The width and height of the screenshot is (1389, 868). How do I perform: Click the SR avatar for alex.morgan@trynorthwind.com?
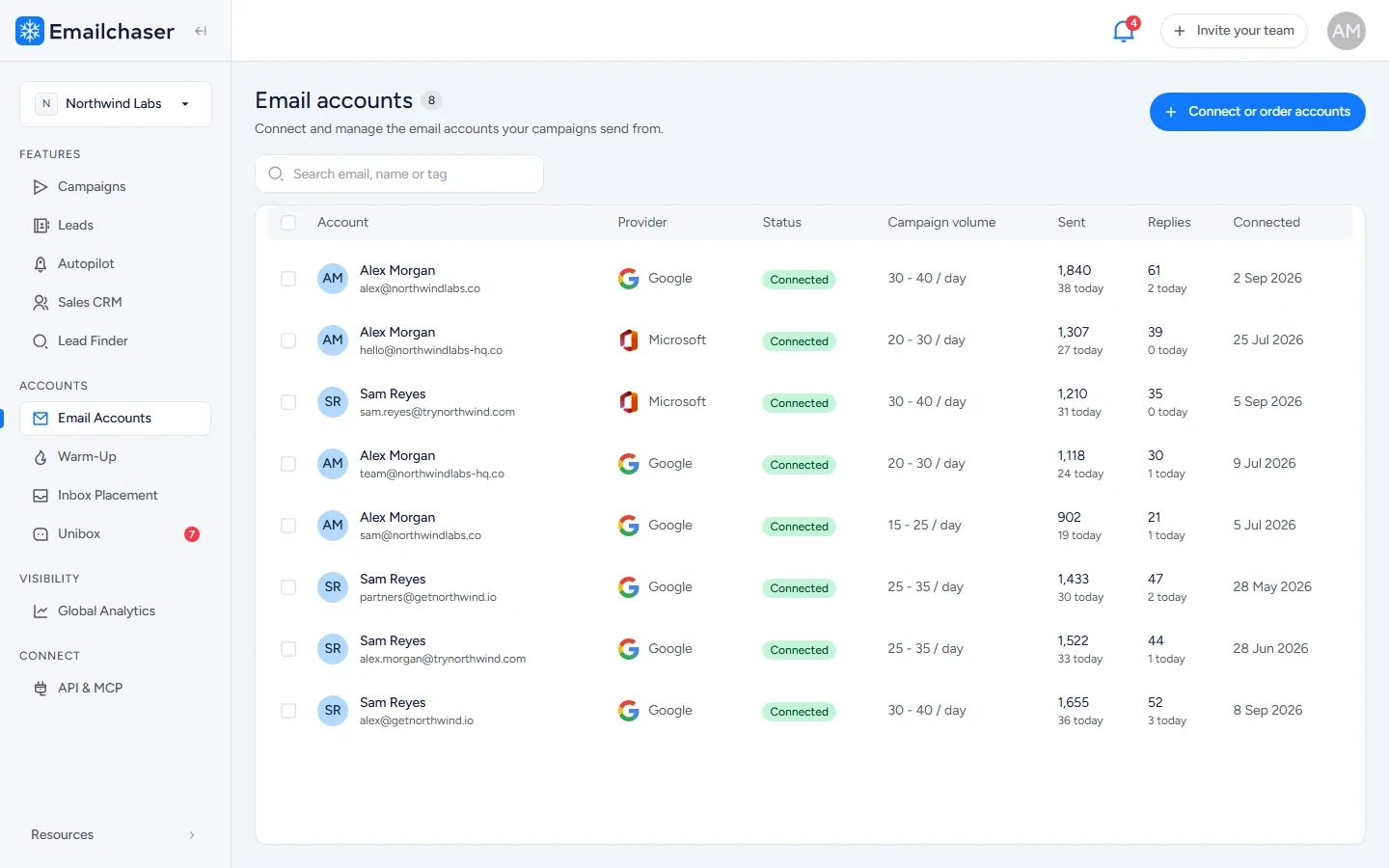(333, 649)
